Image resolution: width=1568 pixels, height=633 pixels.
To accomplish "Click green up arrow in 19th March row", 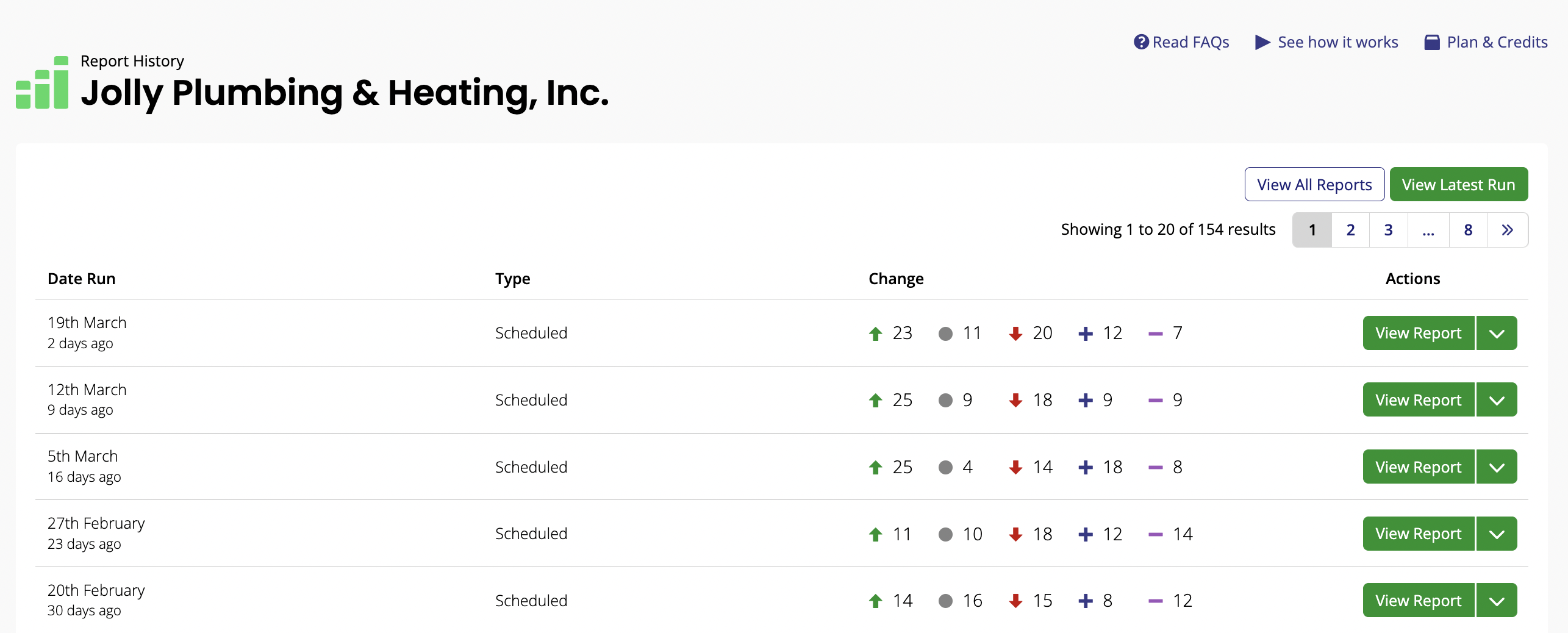I will pos(875,334).
